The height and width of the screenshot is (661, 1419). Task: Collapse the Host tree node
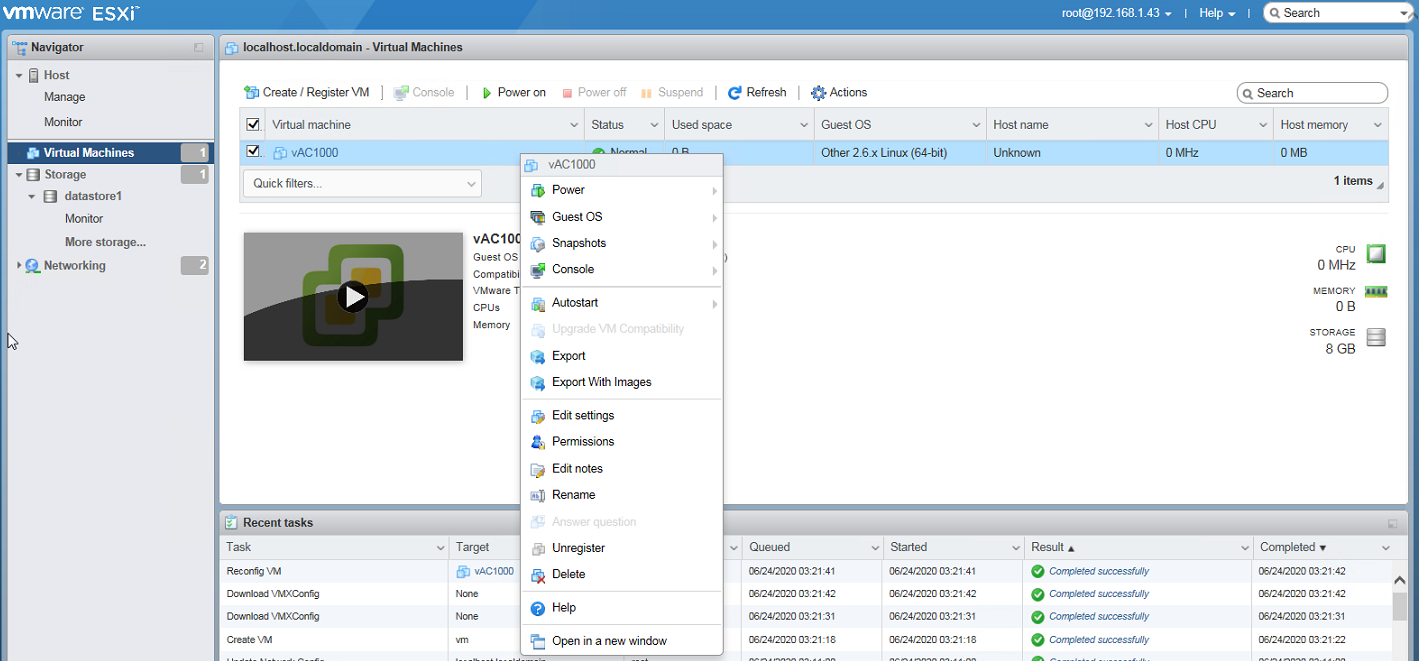coord(19,76)
